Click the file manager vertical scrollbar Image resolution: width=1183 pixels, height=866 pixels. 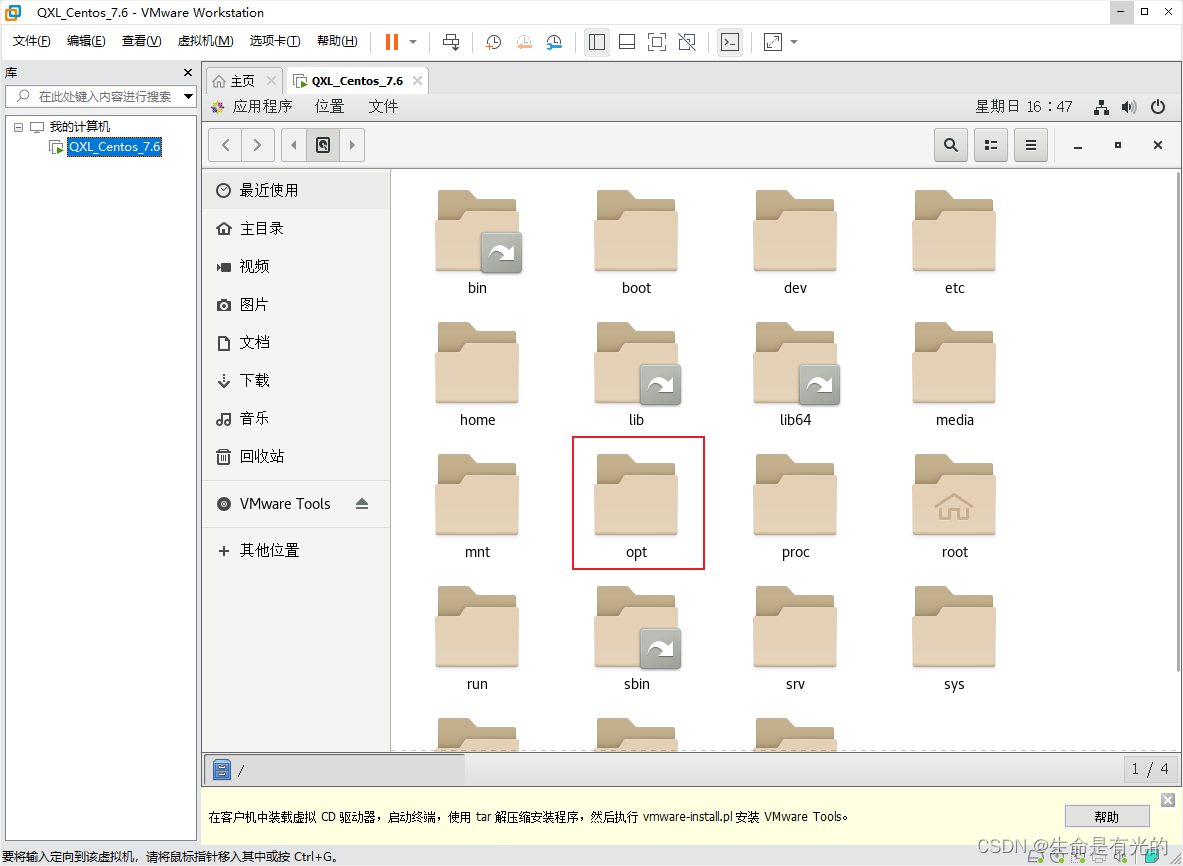(x=1178, y=420)
